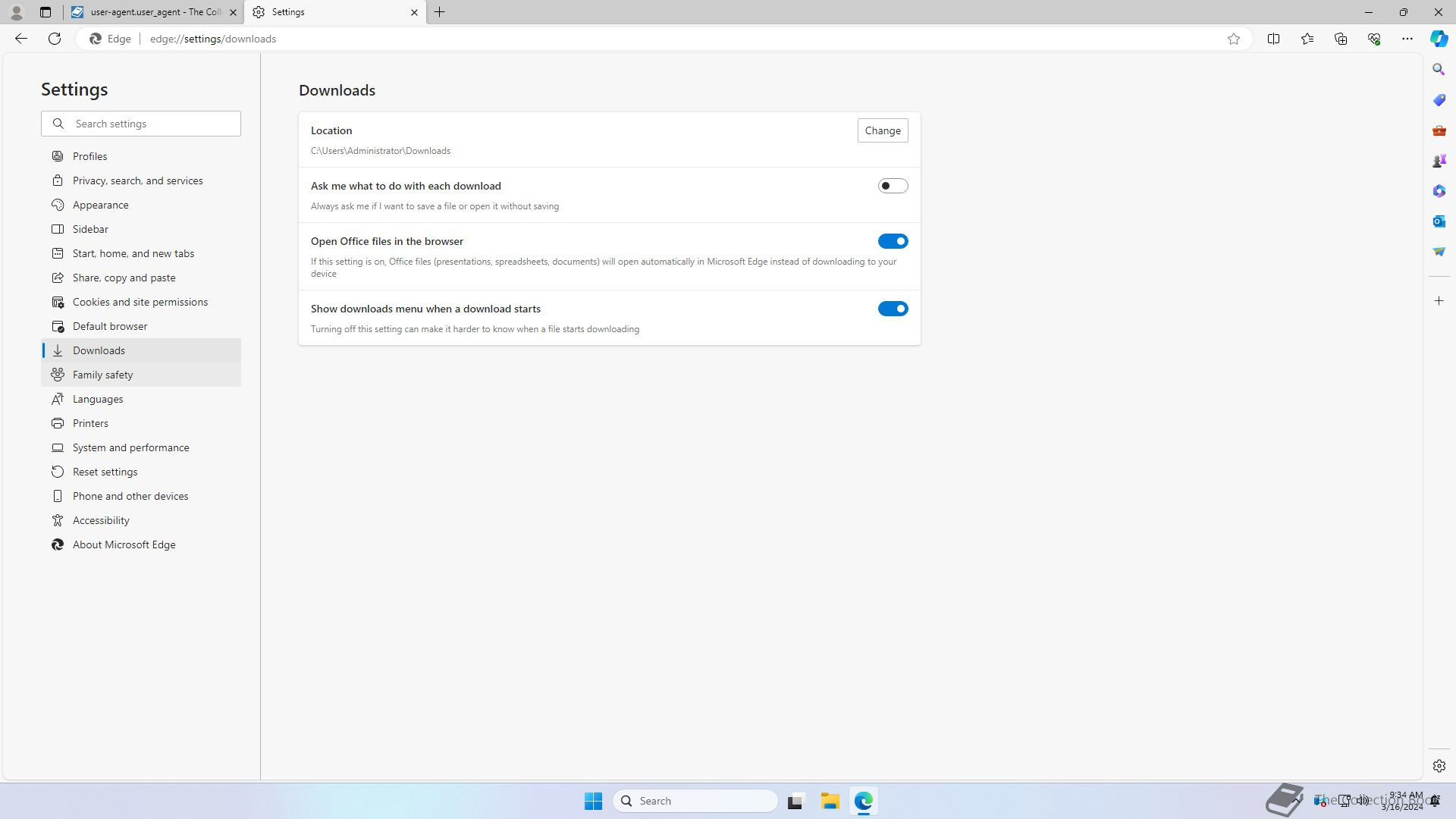Image resolution: width=1456 pixels, height=819 pixels.
Task: Click the sidebar Search magnifier icon
Action: [1439, 70]
